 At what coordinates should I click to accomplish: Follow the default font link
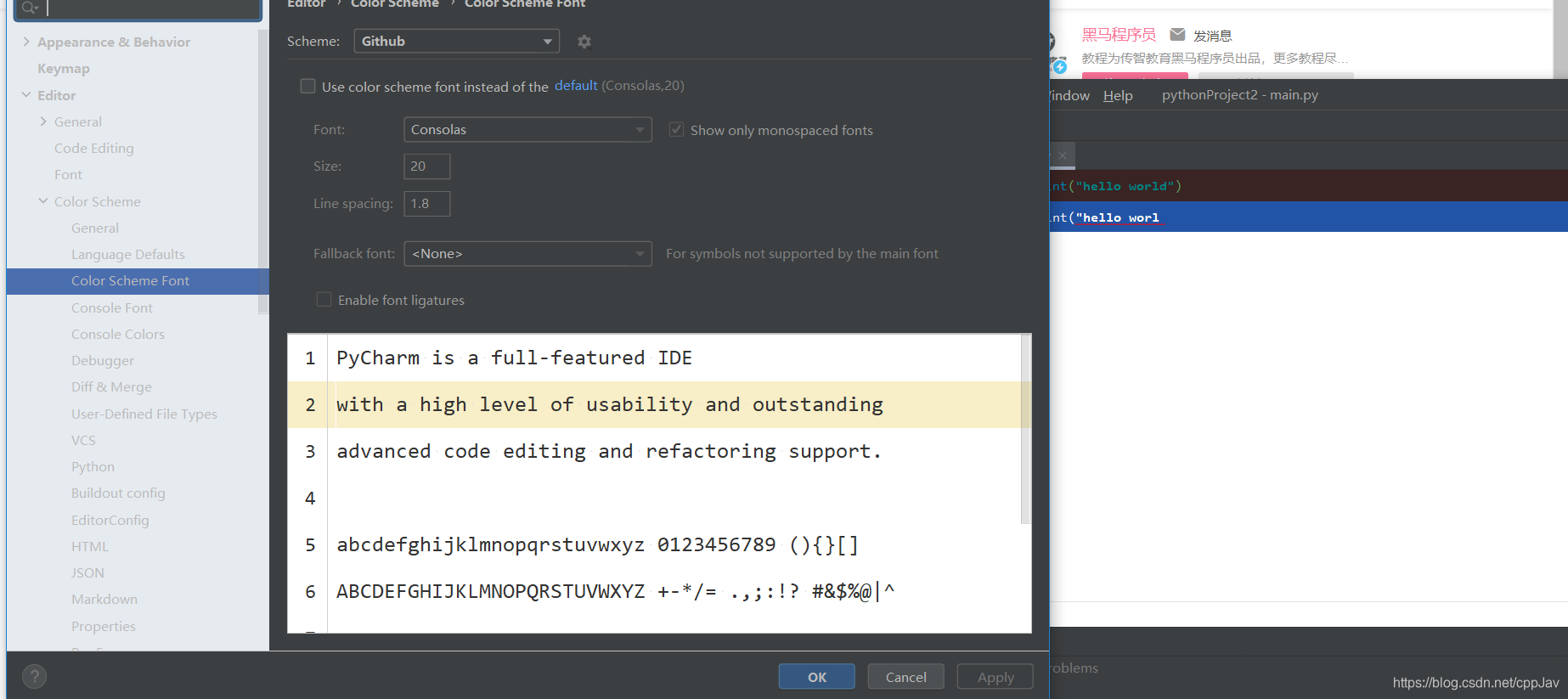[x=576, y=85]
